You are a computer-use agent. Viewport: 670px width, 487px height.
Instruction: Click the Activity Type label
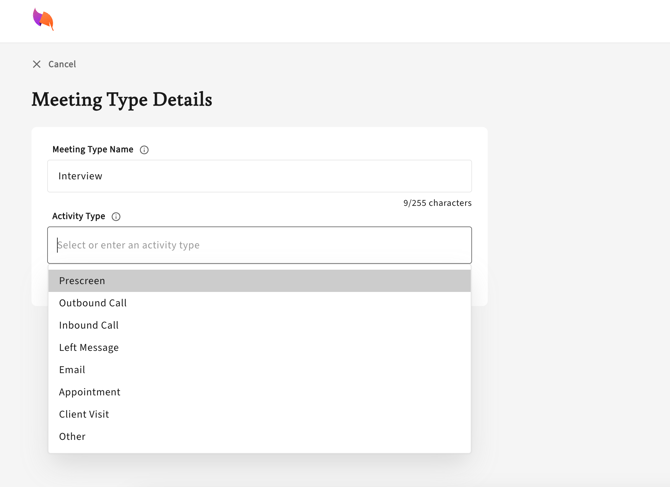(79, 216)
